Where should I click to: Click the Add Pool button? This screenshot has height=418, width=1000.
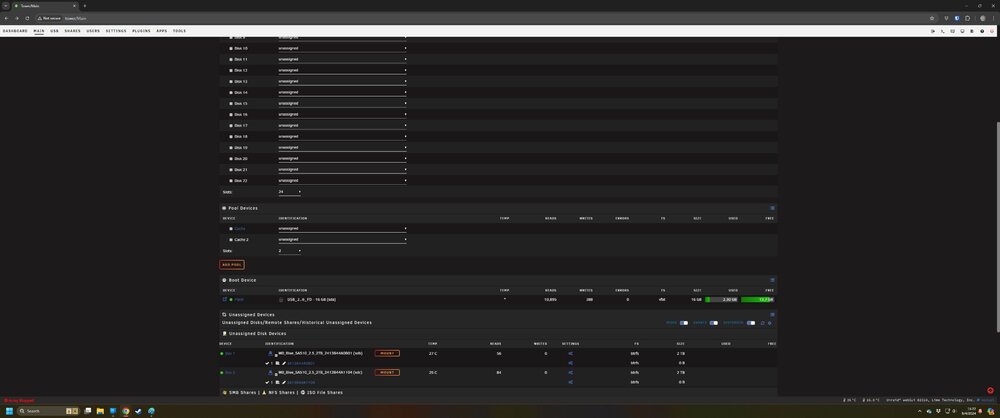(232, 265)
